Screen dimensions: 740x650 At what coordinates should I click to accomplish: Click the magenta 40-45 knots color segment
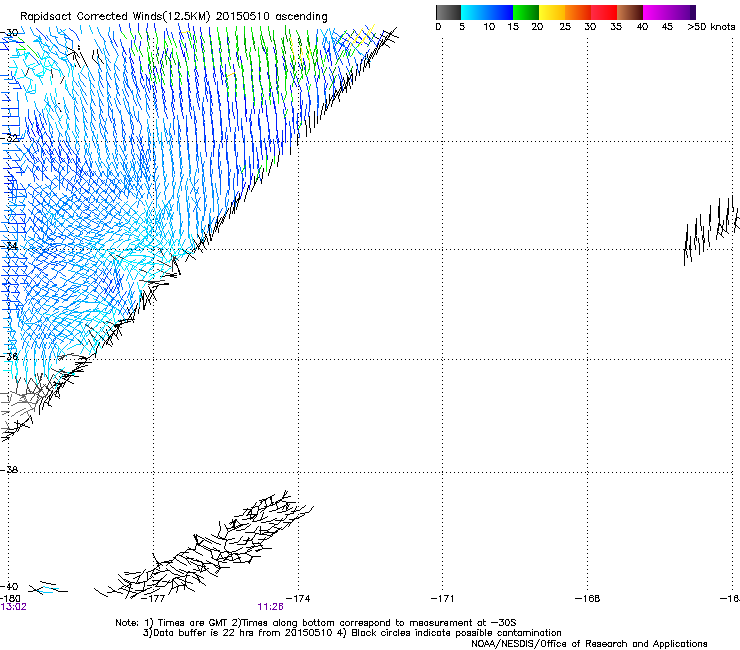(x=656, y=12)
